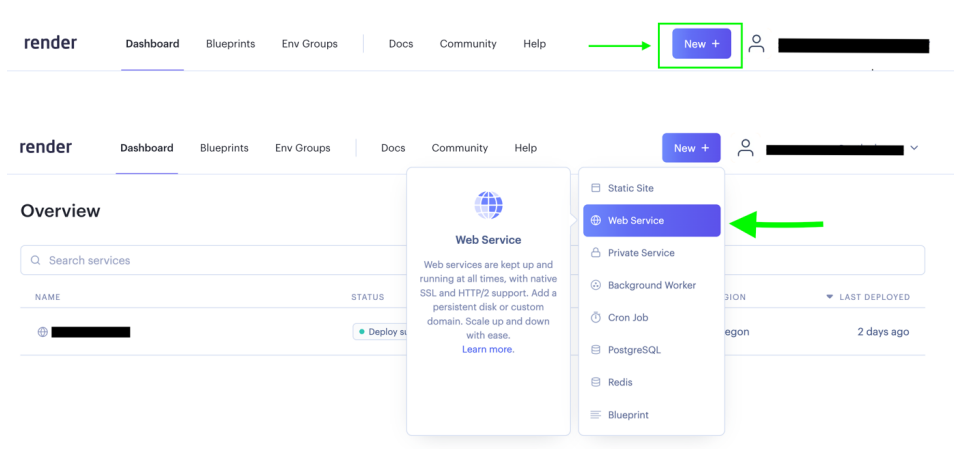968x450 pixels.
Task: Click the large globe illustration in info card
Action: (x=488, y=205)
